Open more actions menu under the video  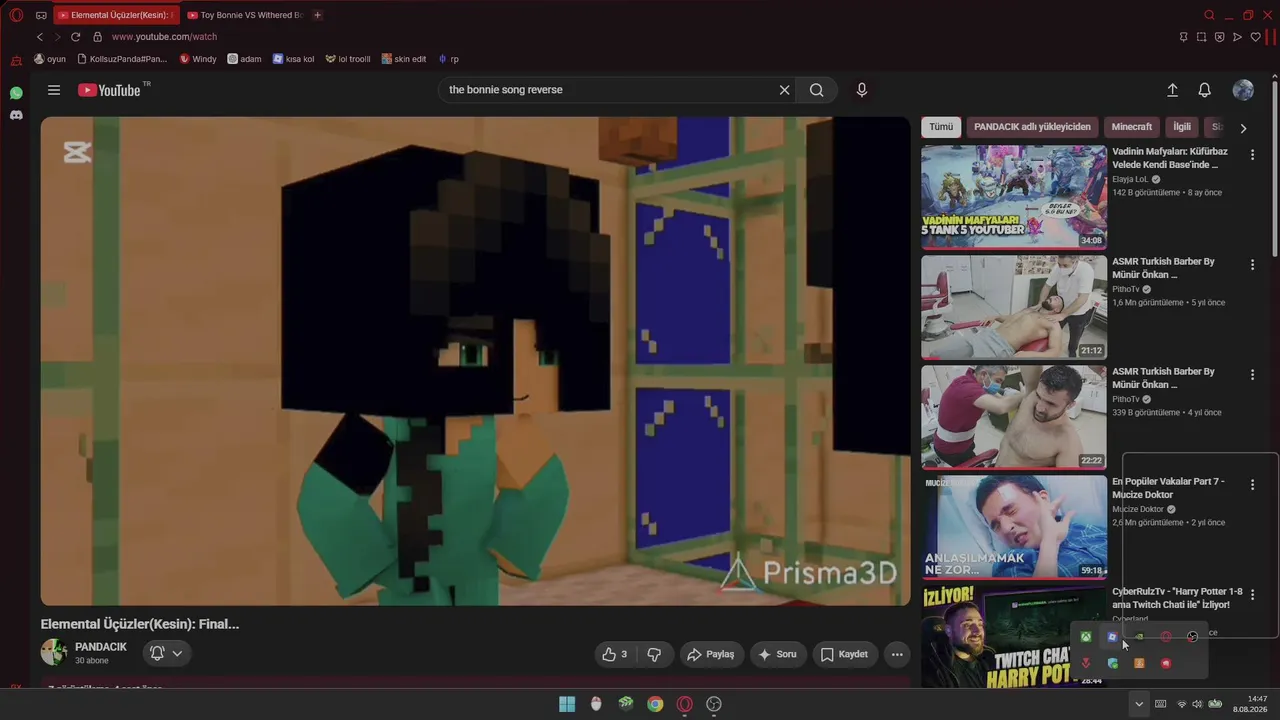click(x=897, y=654)
